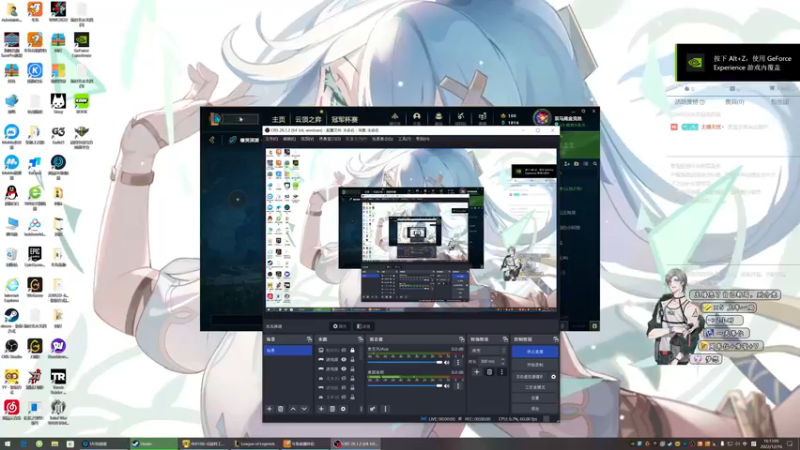Click exit button in OBS controls
The width and height of the screenshot is (800, 450).
point(535,409)
